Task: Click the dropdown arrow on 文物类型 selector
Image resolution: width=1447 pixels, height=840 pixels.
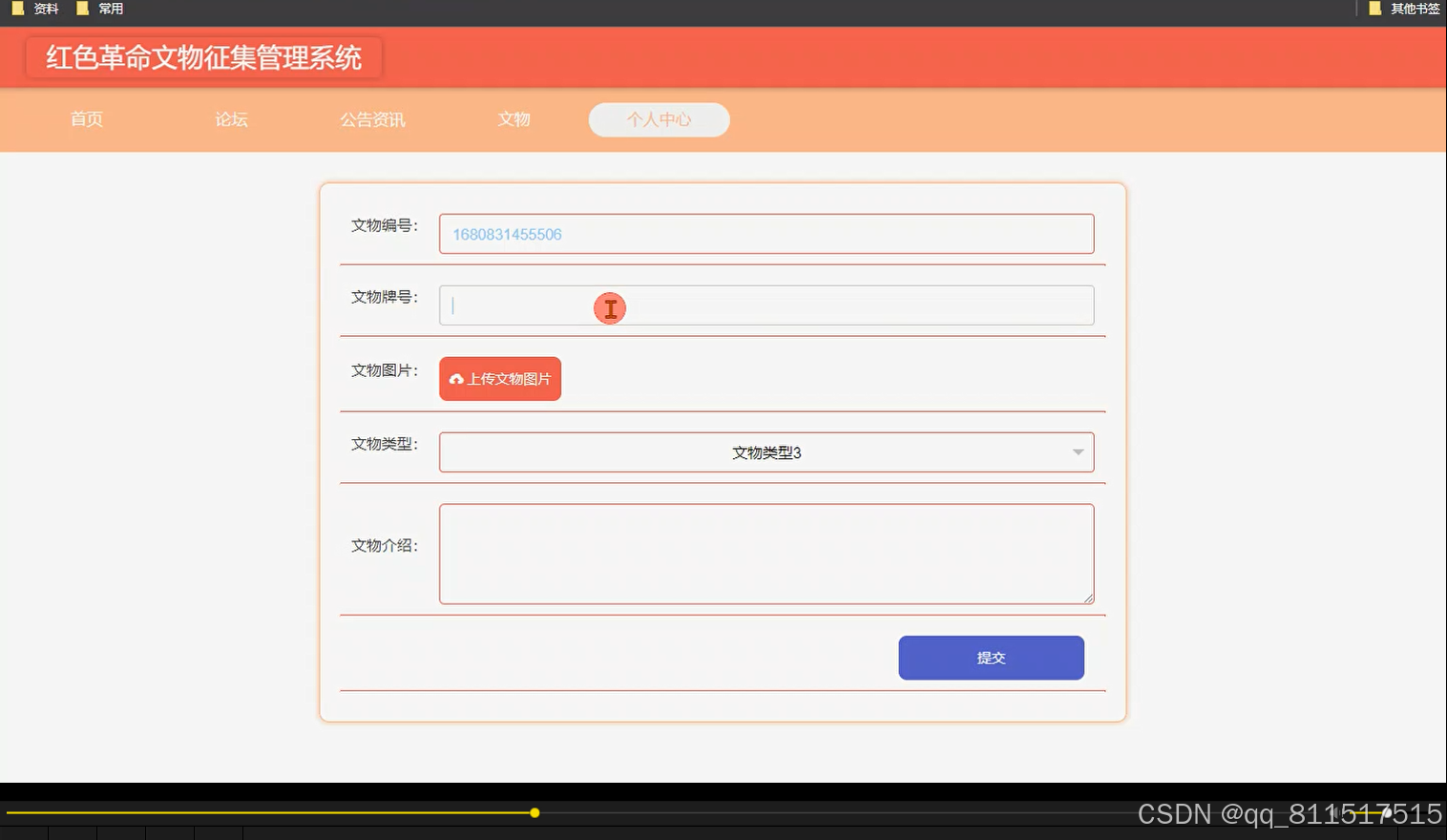Action: click(x=1078, y=451)
